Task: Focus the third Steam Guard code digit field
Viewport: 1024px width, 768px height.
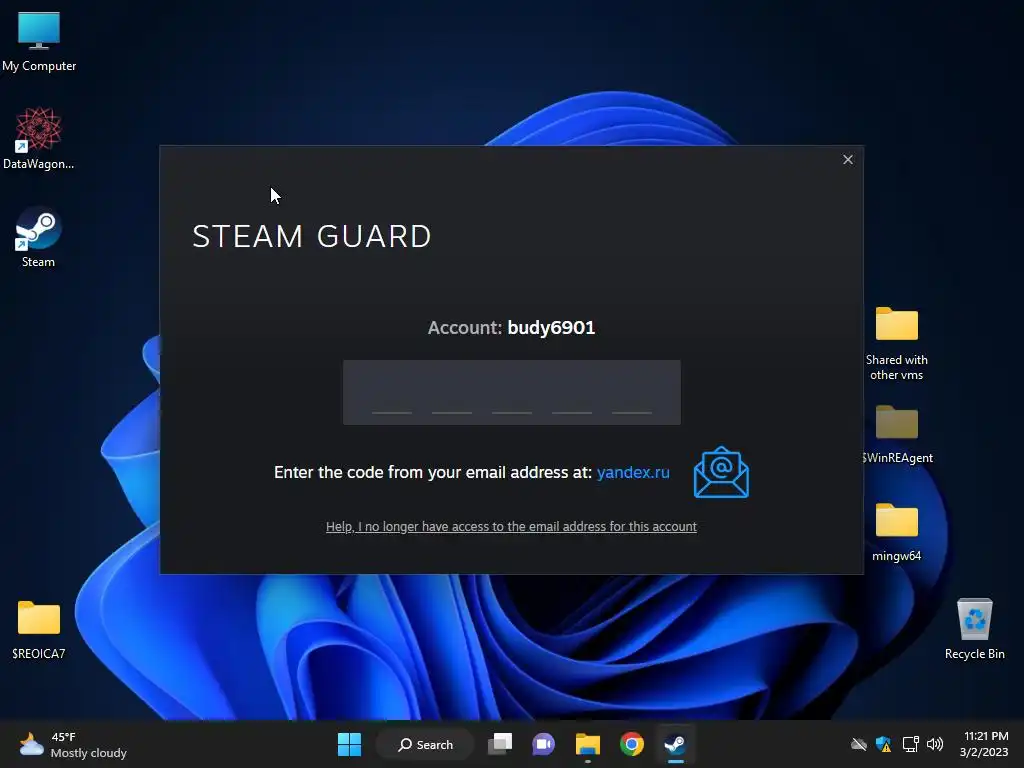Action: (x=512, y=393)
